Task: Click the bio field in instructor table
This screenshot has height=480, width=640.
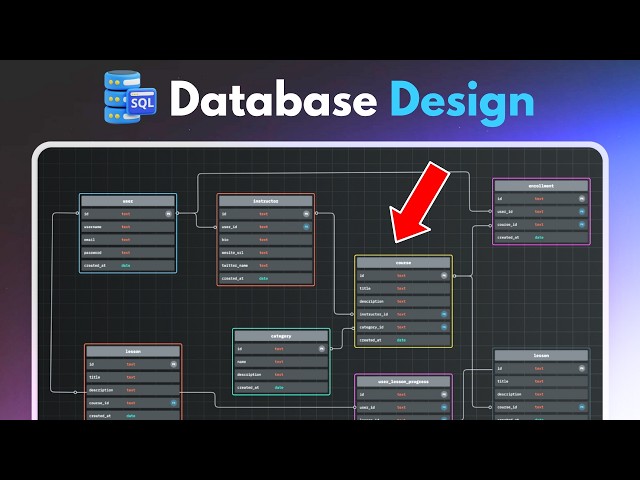Action: pyautogui.click(x=266, y=240)
